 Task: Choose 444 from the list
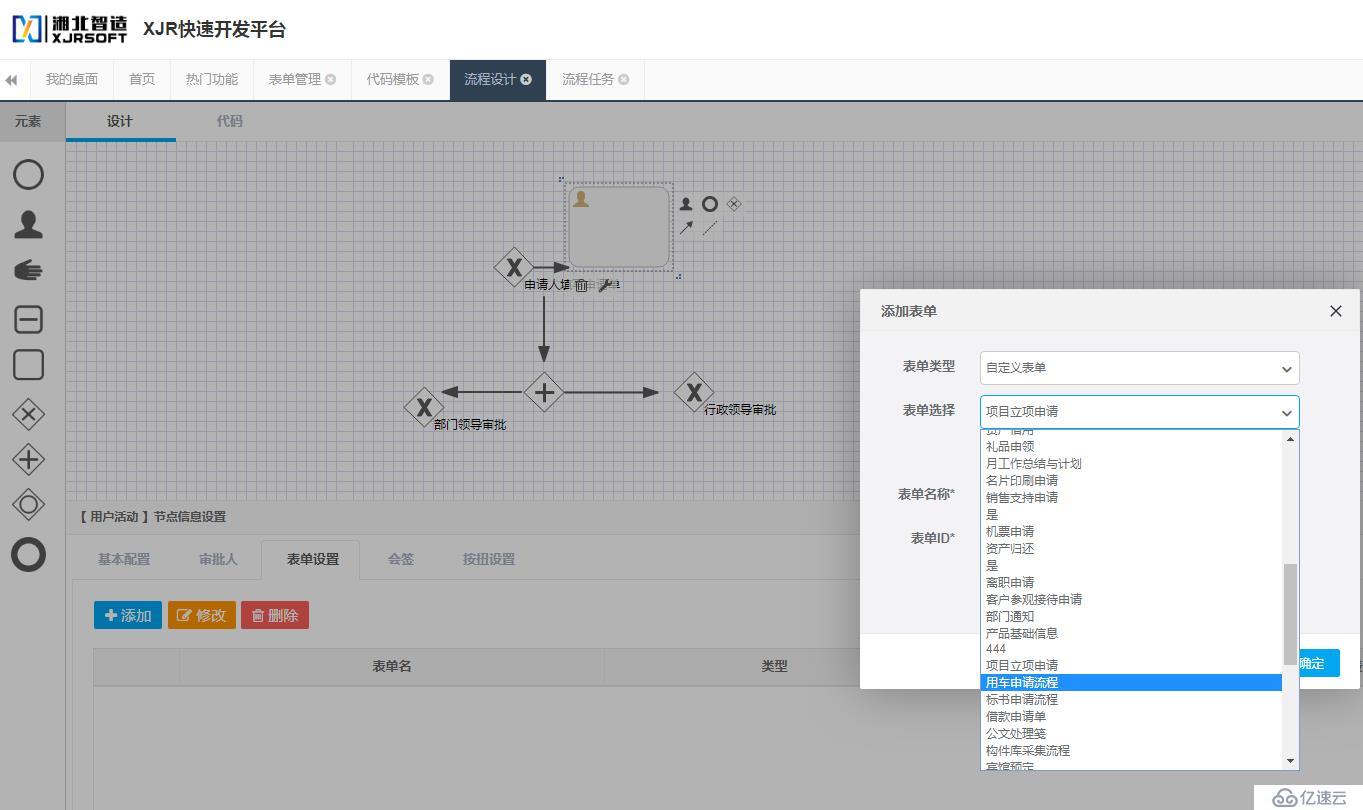(x=1131, y=649)
